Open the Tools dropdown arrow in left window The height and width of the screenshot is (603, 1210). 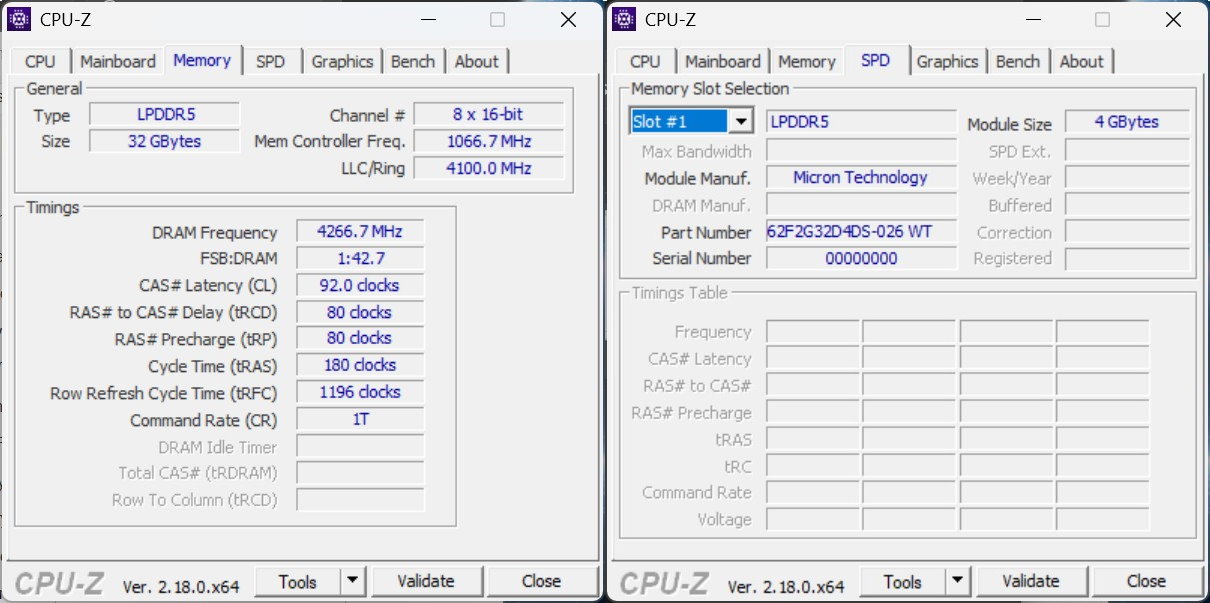352,580
